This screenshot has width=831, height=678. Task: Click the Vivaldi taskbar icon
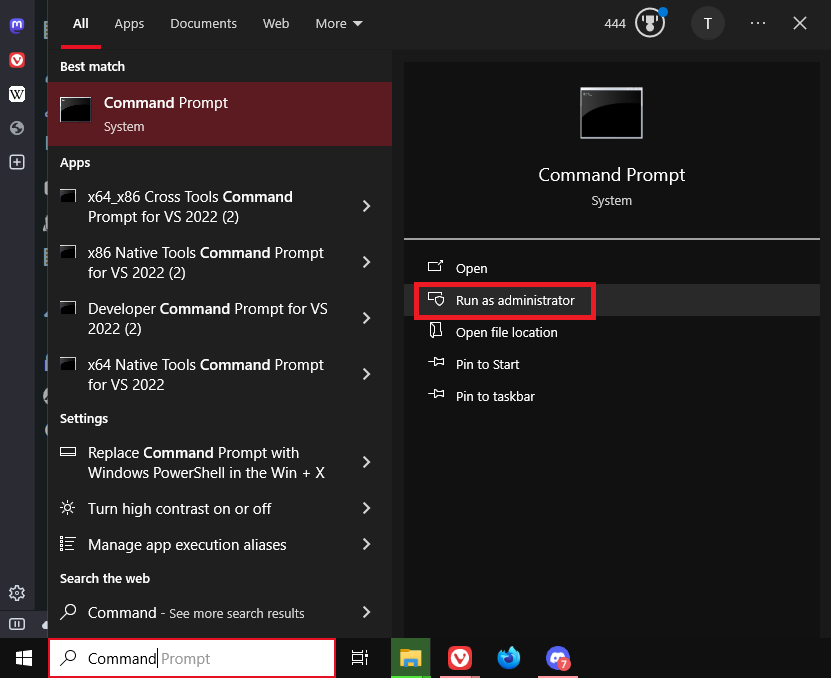click(x=459, y=659)
